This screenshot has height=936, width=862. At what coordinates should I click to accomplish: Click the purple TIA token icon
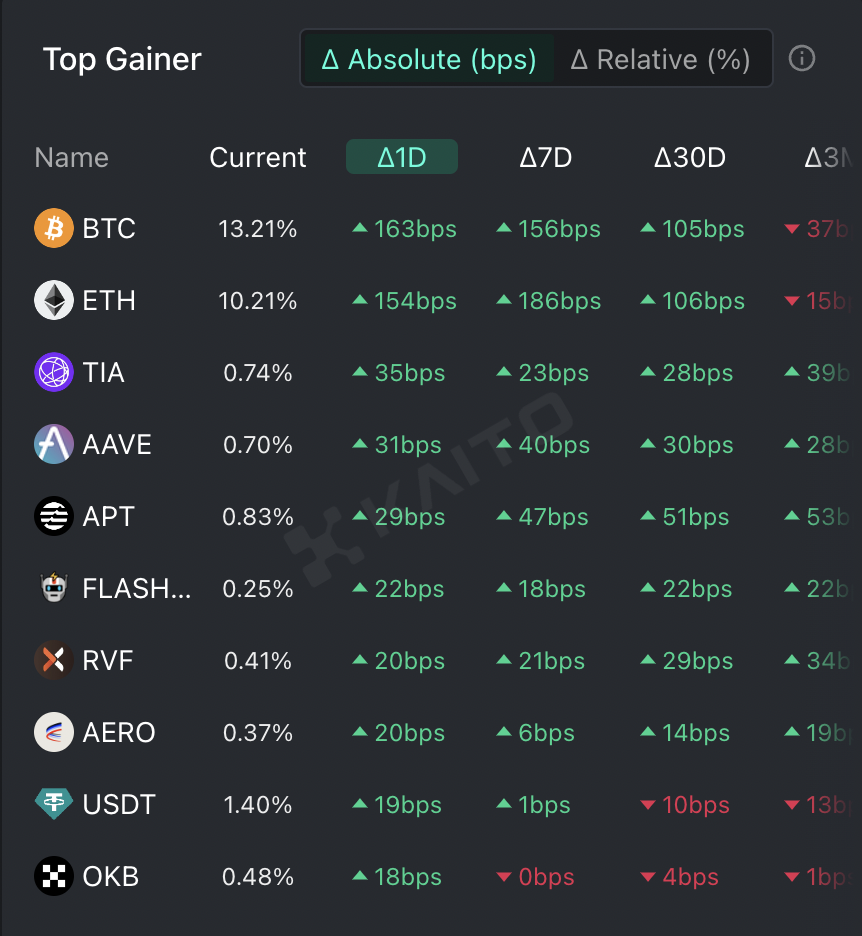tap(54, 373)
